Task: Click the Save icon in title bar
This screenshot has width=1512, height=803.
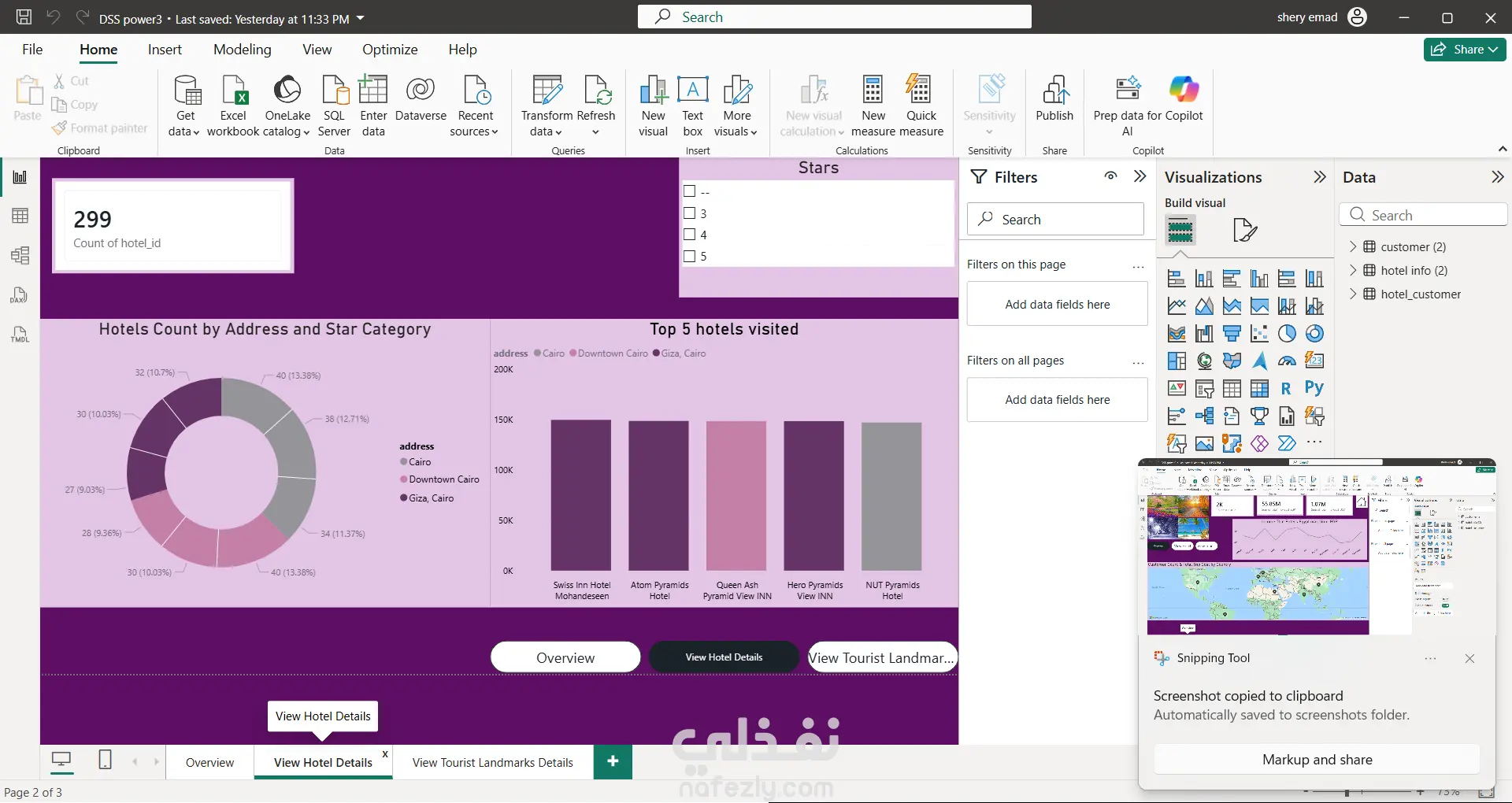Action: (x=24, y=17)
